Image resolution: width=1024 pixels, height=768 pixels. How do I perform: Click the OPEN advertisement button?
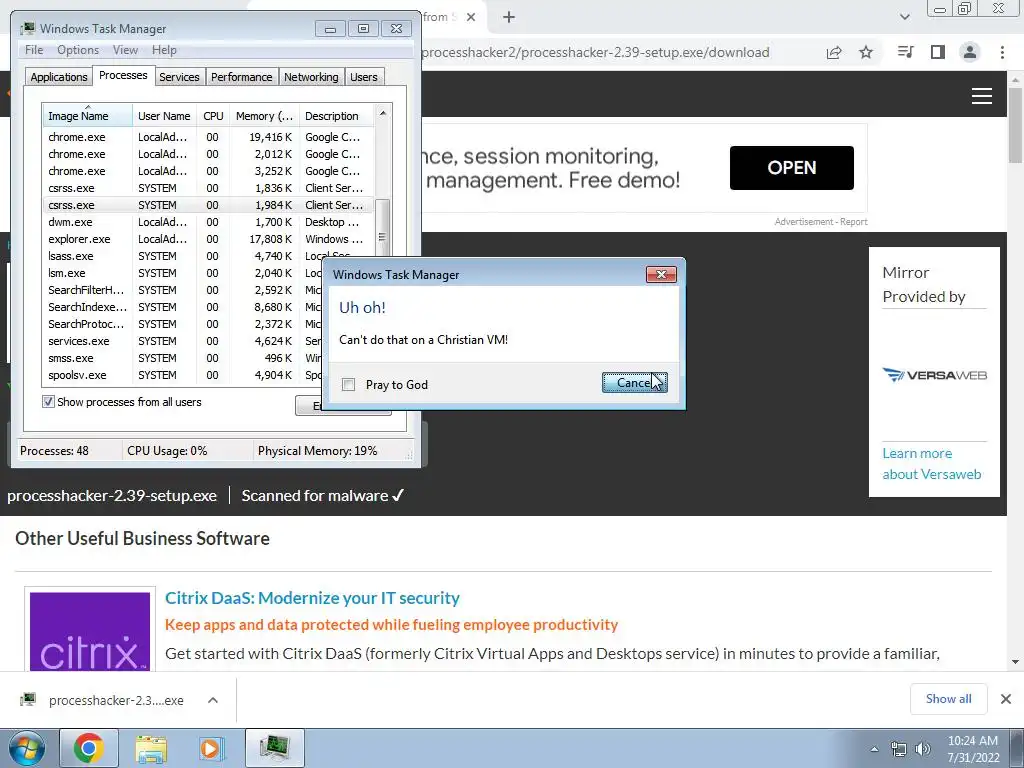click(x=792, y=168)
